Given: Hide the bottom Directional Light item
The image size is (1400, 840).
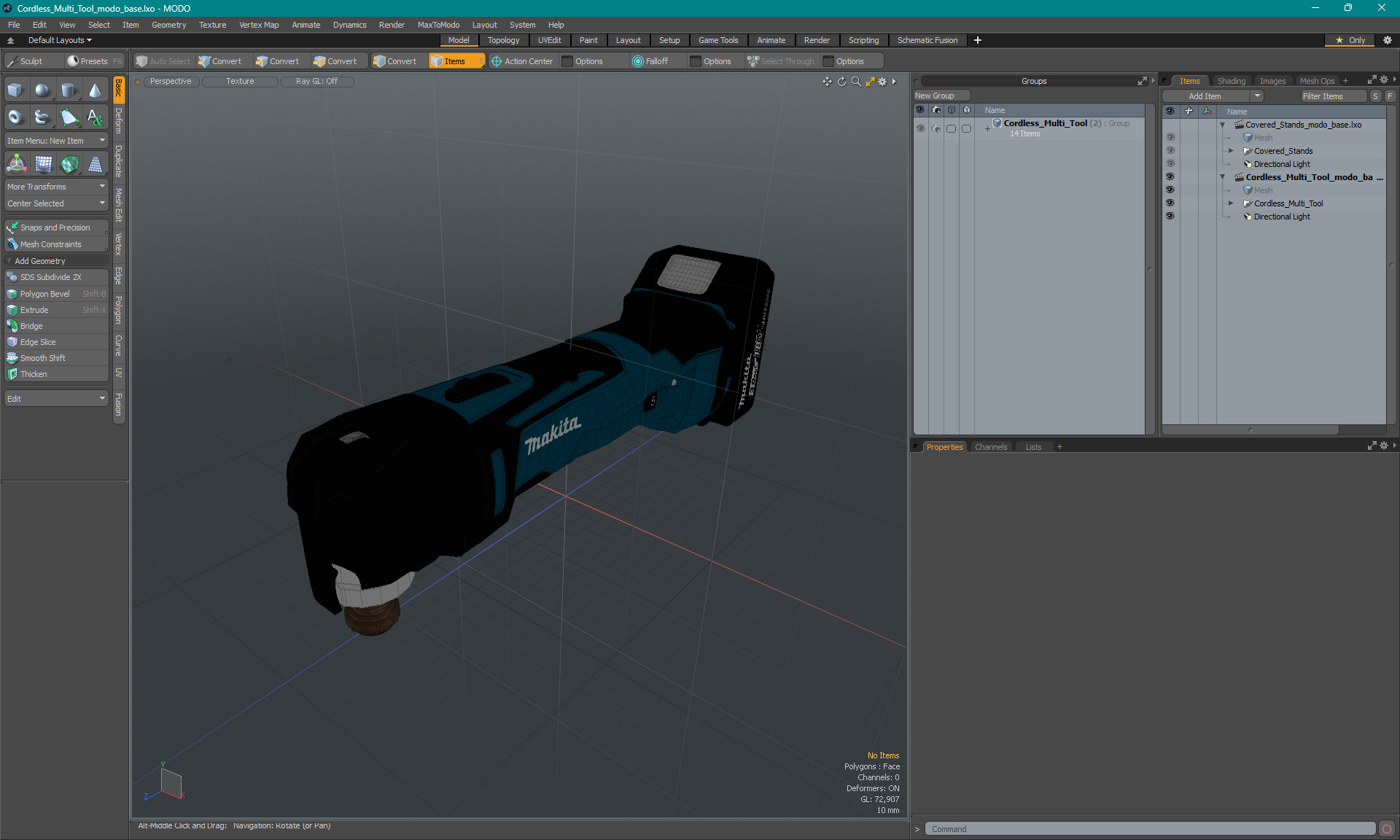Looking at the screenshot, I should pyautogui.click(x=1170, y=216).
